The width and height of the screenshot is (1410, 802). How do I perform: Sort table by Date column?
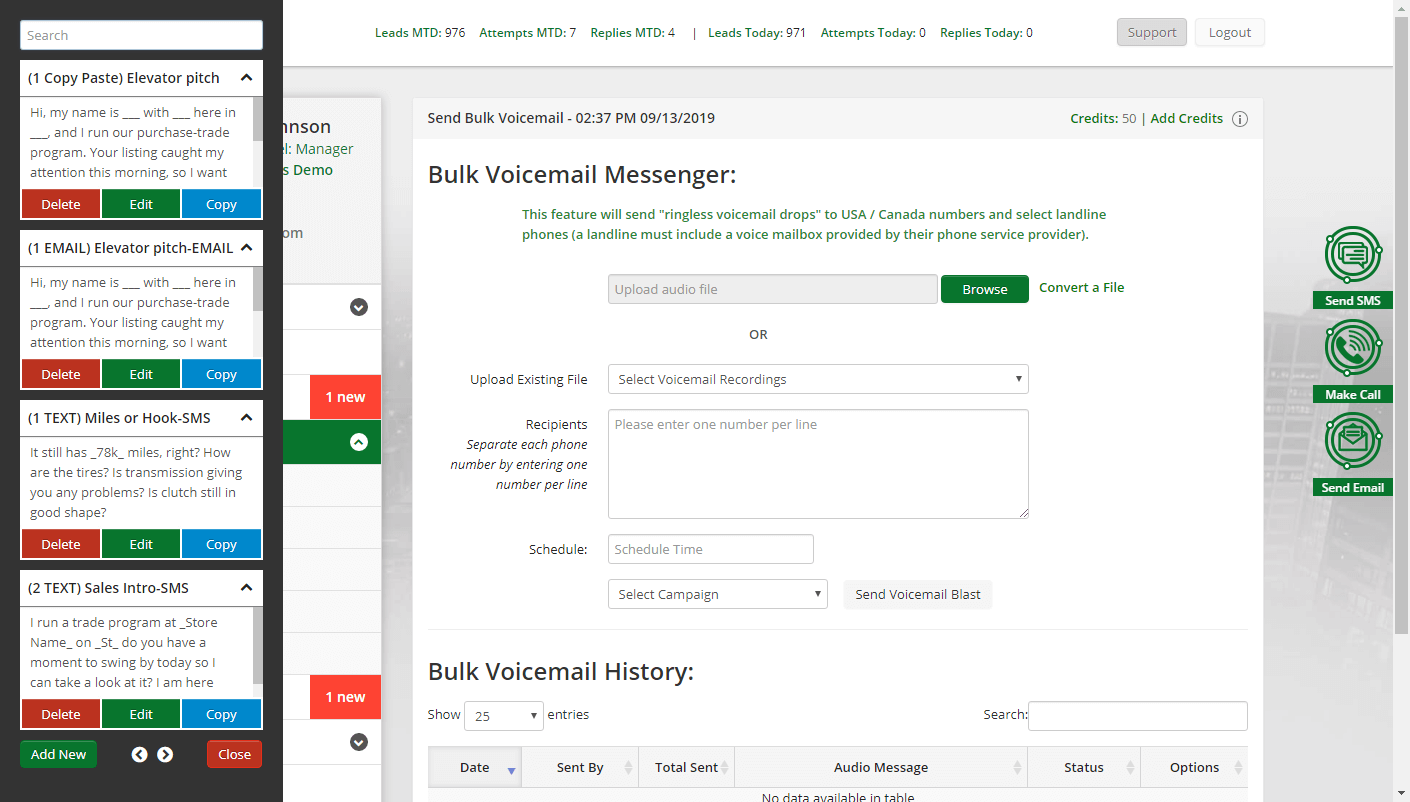point(475,767)
